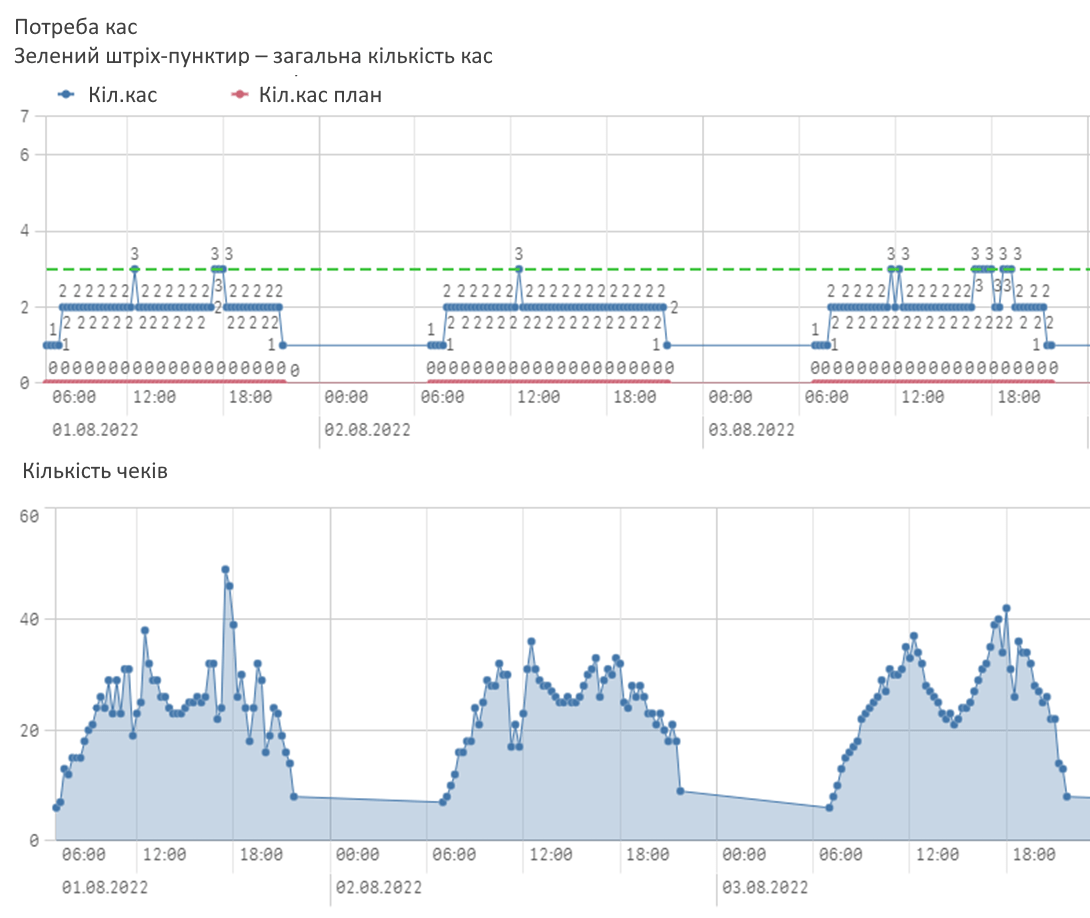This screenshot has width=1090, height=918.
Task: Click 02.08.2022 date label in the top chart
Action: point(367,430)
